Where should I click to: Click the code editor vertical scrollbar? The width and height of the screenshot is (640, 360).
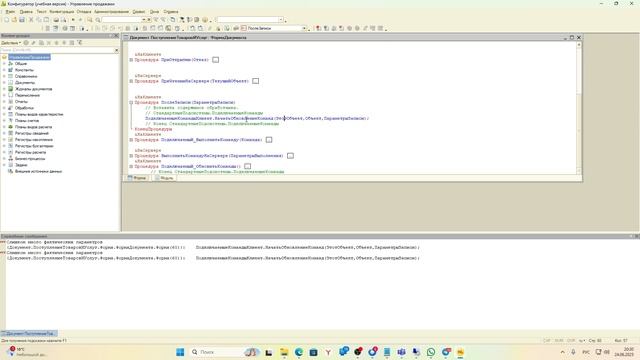click(579, 109)
